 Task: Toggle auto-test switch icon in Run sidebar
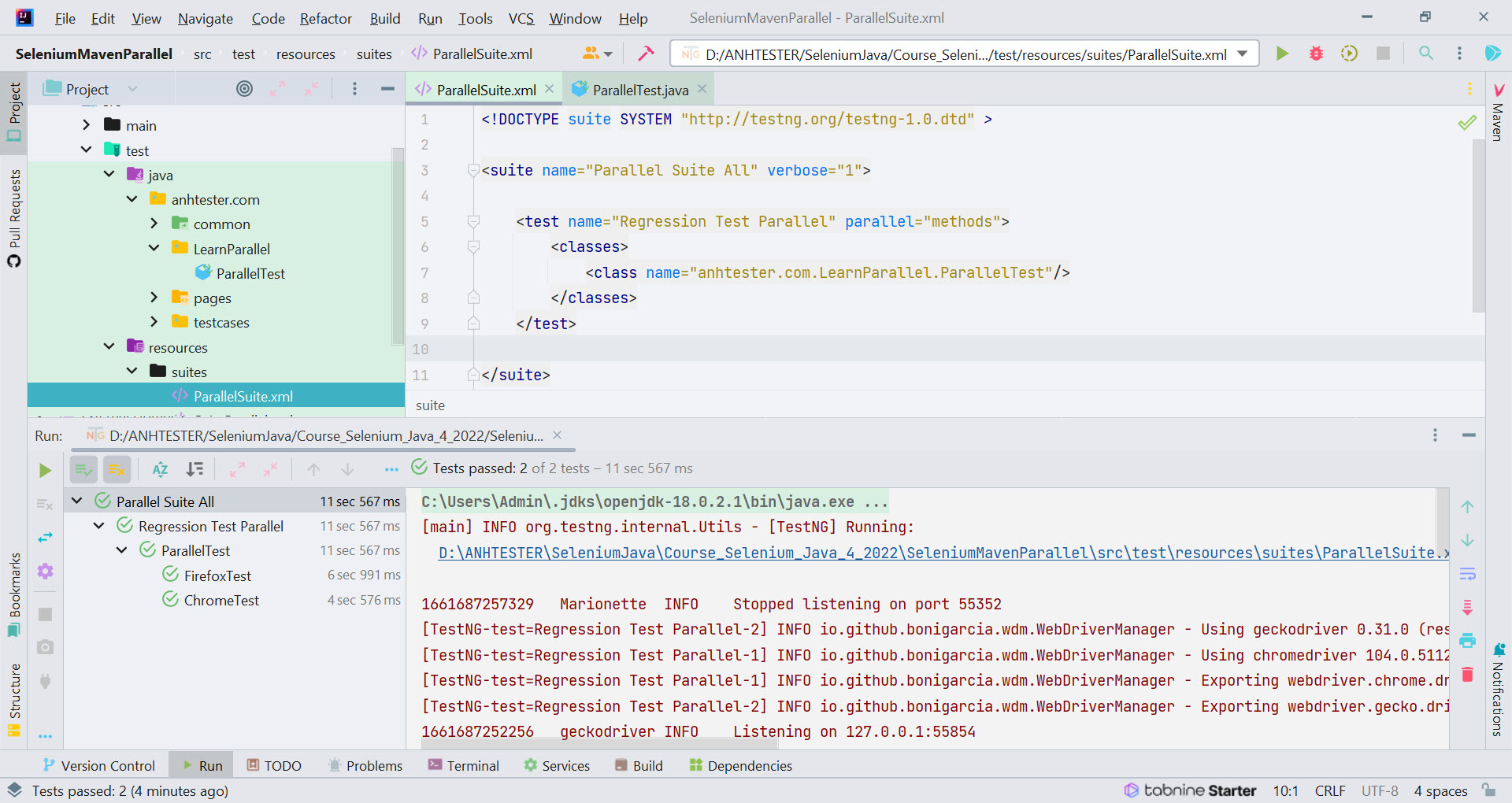45,538
